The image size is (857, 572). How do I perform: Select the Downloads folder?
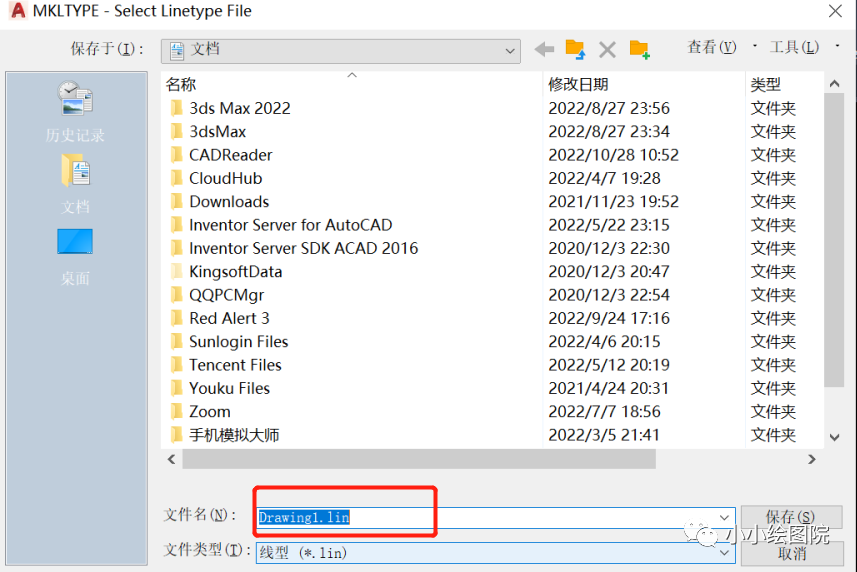[229, 202]
